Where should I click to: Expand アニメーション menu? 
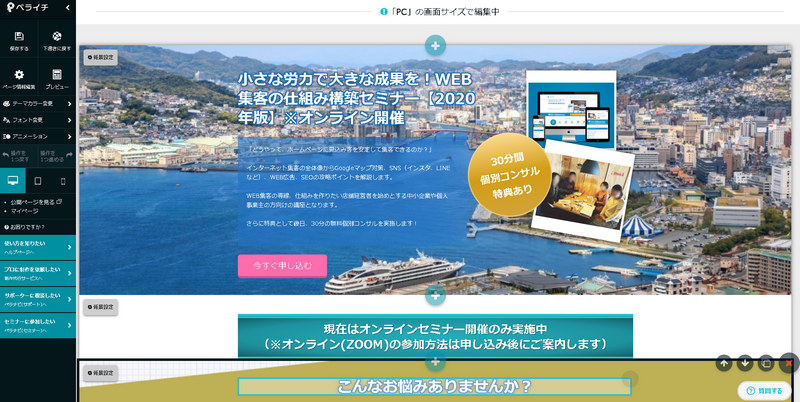click(x=38, y=136)
